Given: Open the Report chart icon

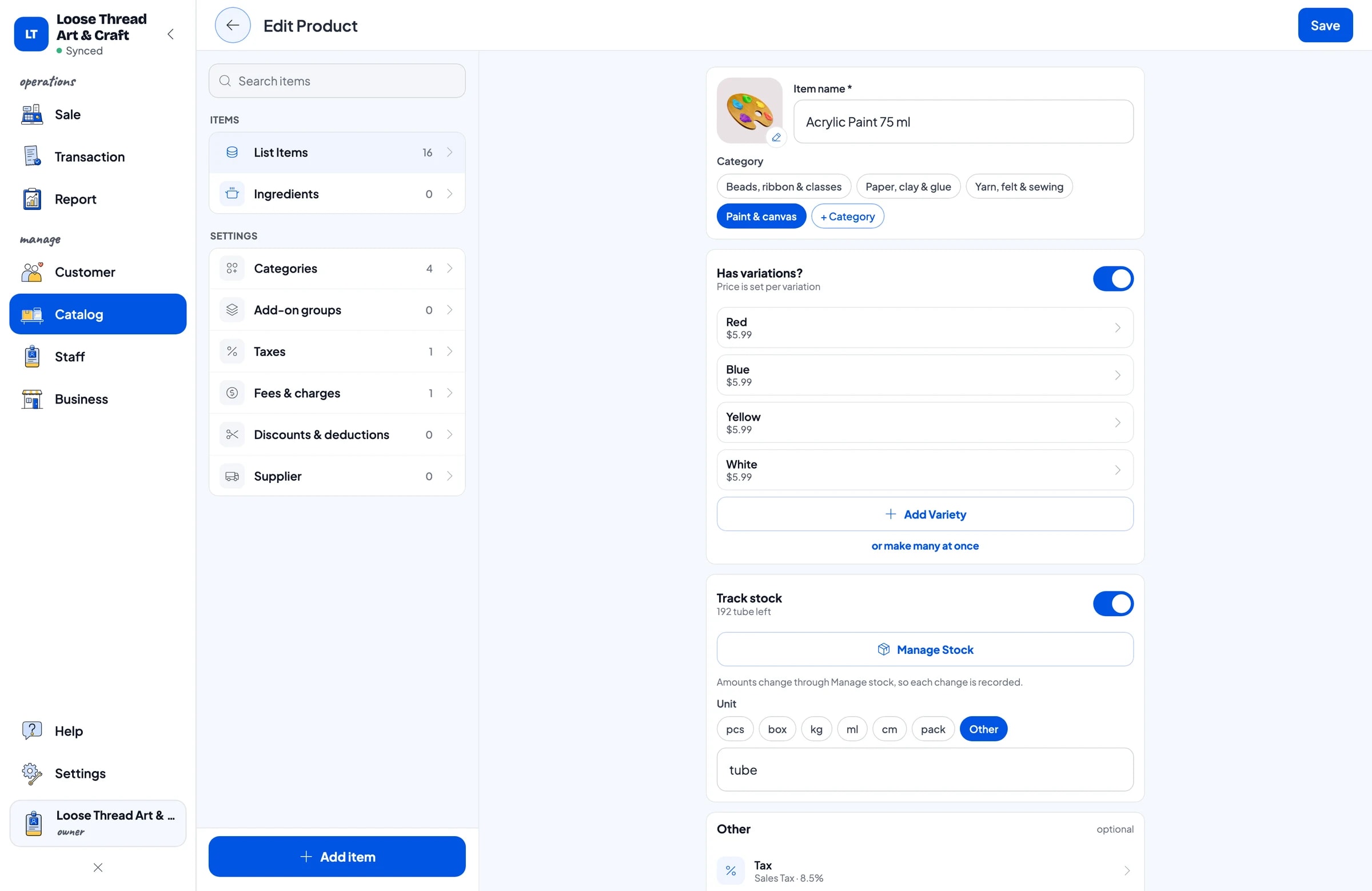Looking at the screenshot, I should 31,199.
